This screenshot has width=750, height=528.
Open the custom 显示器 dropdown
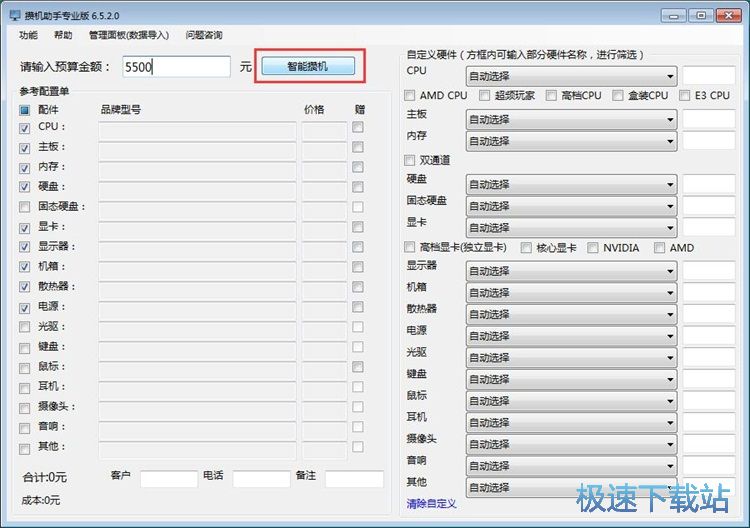click(x=572, y=271)
